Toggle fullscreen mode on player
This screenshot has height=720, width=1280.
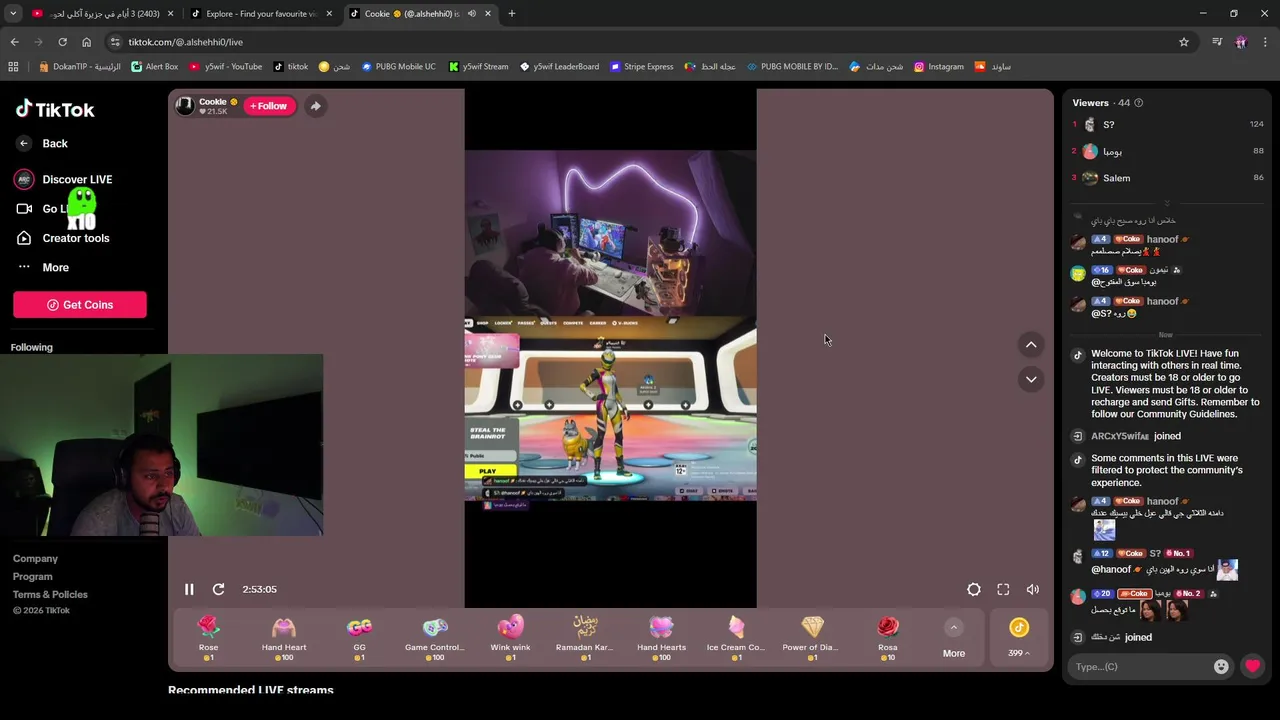(x=1003, y=589)
